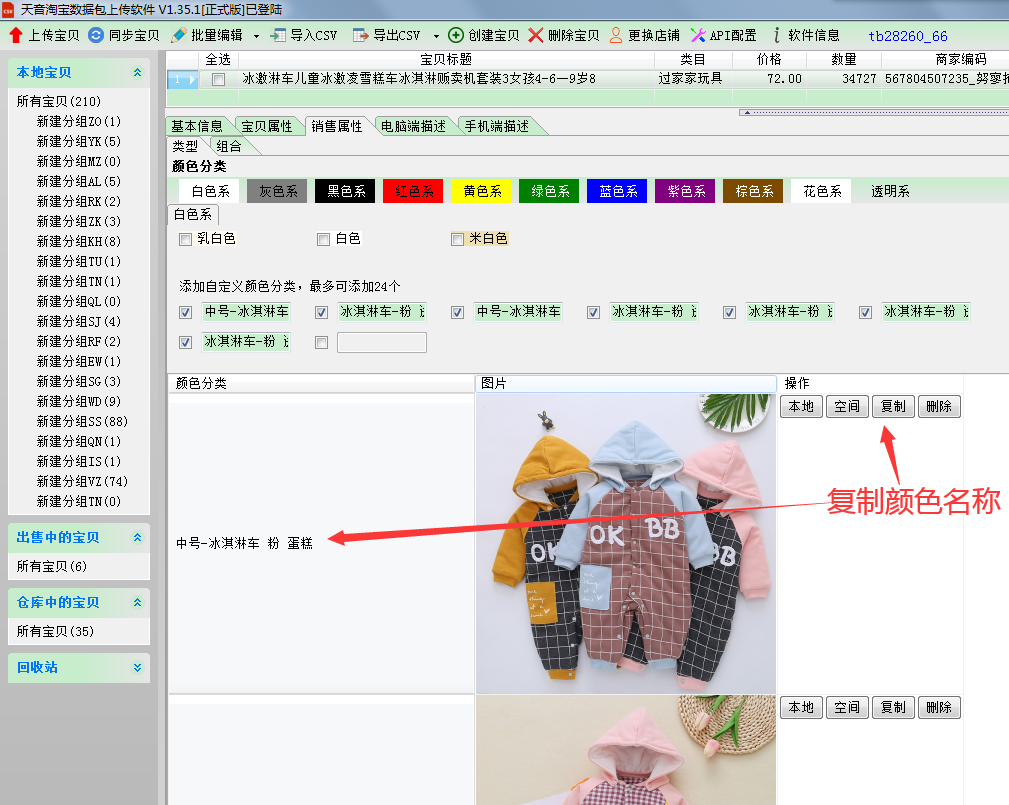The height and width of the screenshot is (805, 1009).
Task: Click the Delete Item (删除宝贝) red X icon
Action: [536, 35]
